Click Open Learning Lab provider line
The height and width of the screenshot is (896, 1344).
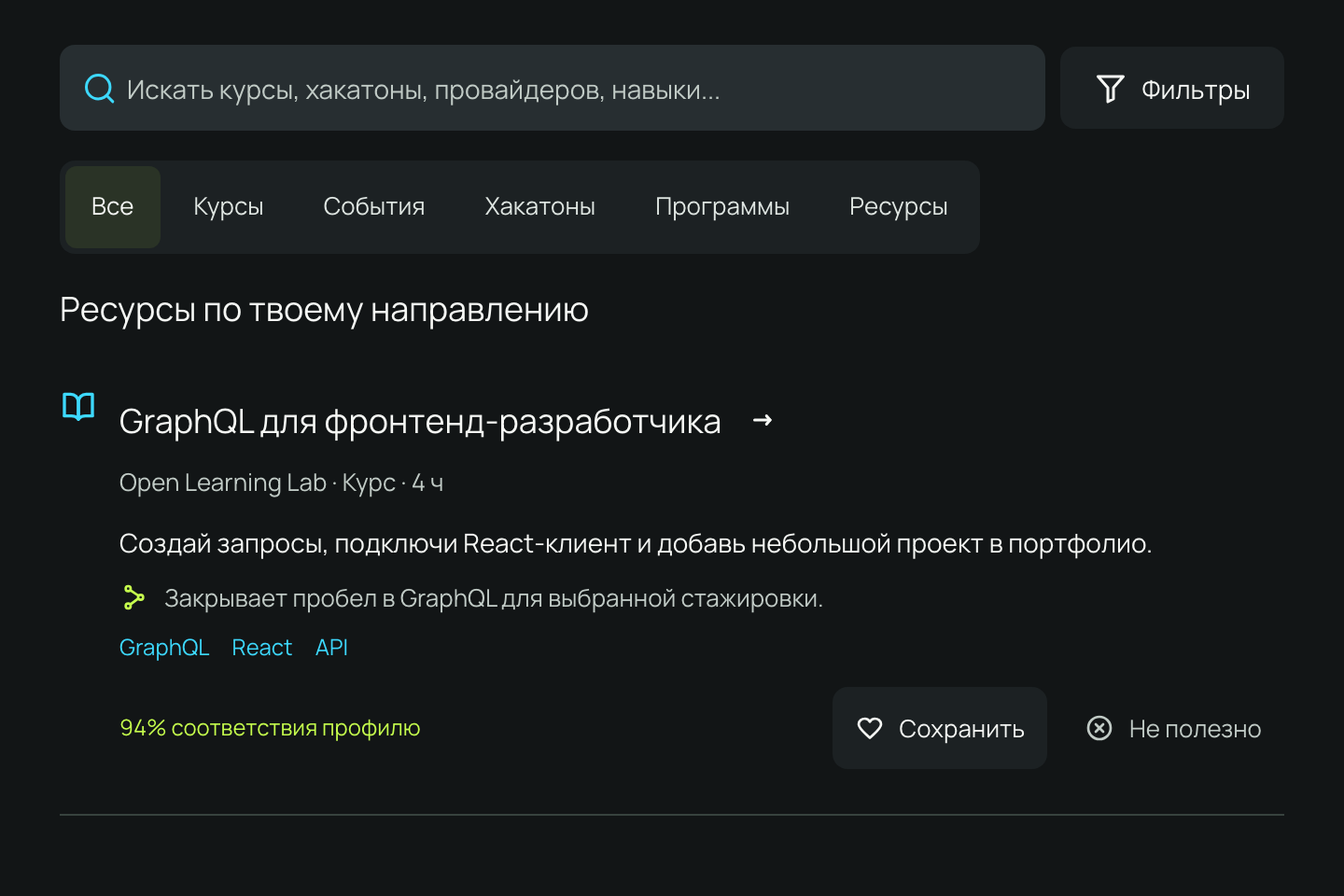coord(281,483)
